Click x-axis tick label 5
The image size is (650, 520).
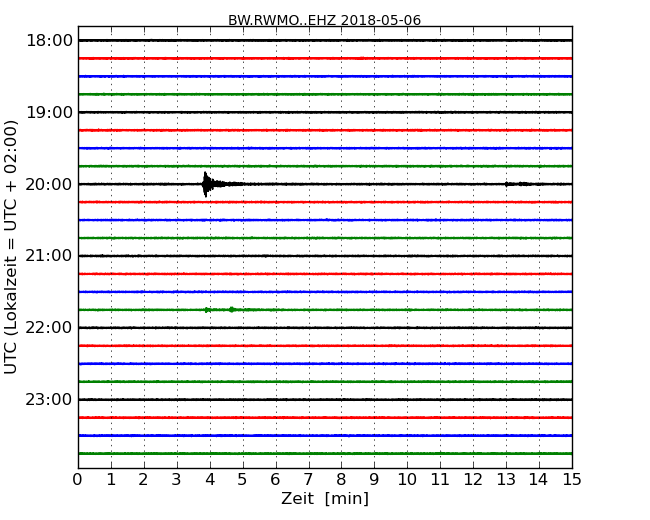[242, 480]
